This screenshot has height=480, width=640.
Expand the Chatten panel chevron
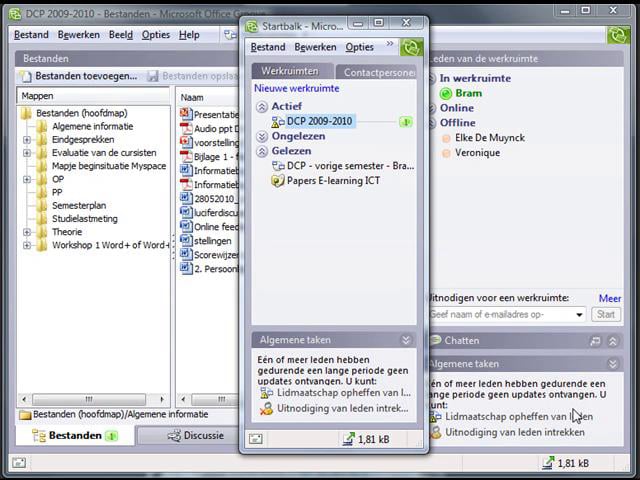pyautogui.click(x=613, y=341)
